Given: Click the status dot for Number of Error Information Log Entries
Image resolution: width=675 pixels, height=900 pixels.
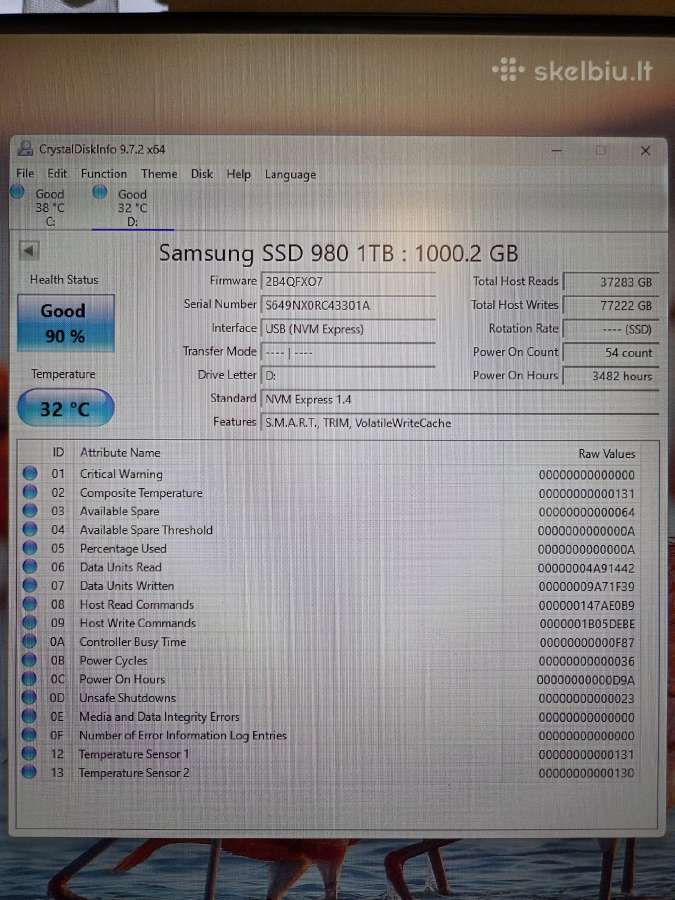Looking at the screenshot, I should pos(29,735).
